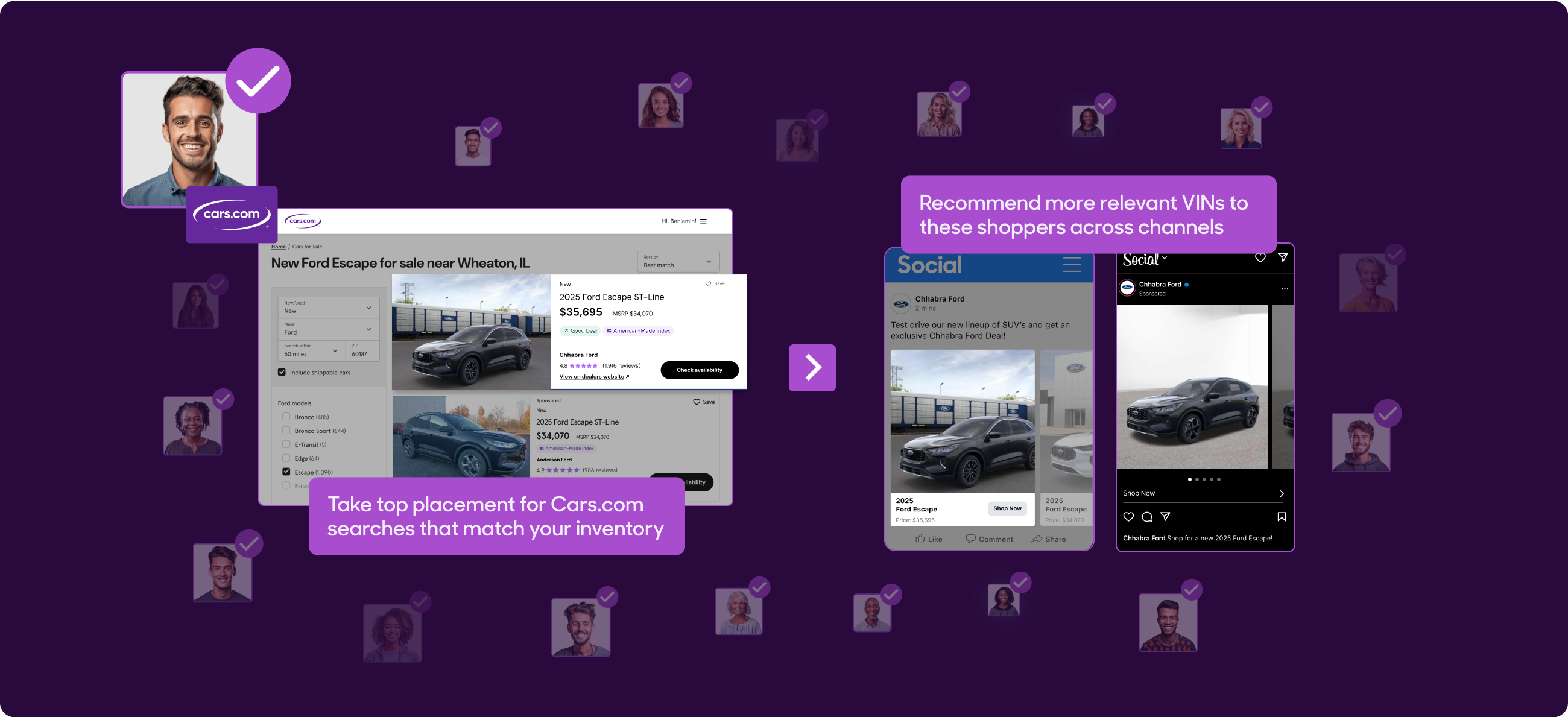Click the (986 reviews) rating text
The width and height of the screenshot is (1568, 717).
(x=599, y=470)
